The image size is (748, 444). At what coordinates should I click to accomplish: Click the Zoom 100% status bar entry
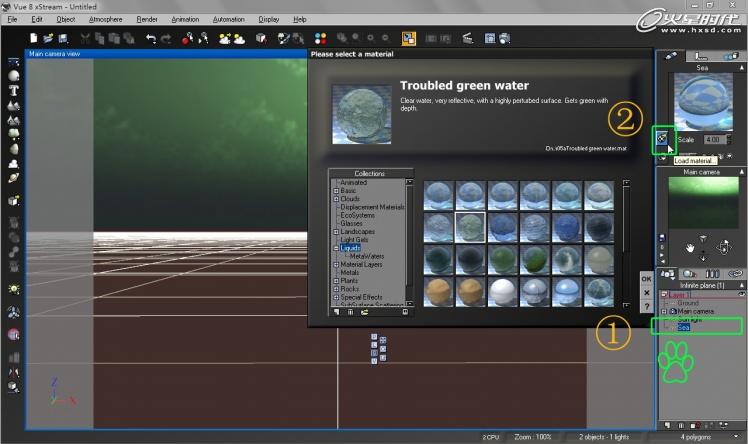[532, 437]
